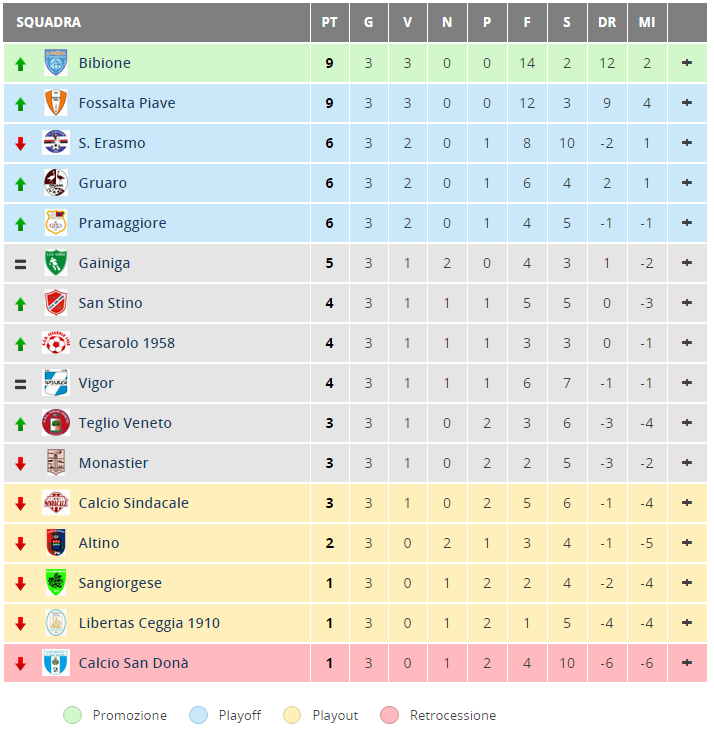Open the San Stino team link

110,303
